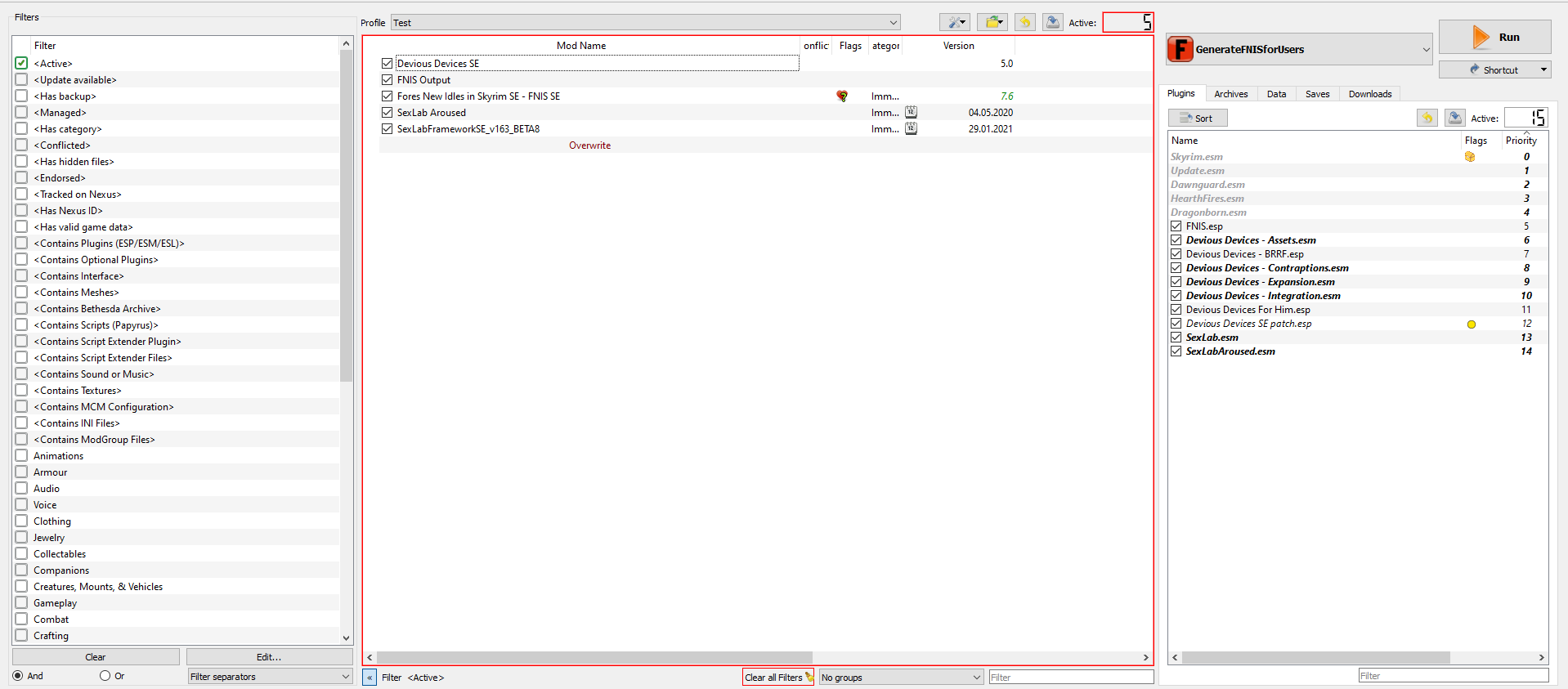
Task: Enable the <Update available> filter
Action: (x=21, y=79)
